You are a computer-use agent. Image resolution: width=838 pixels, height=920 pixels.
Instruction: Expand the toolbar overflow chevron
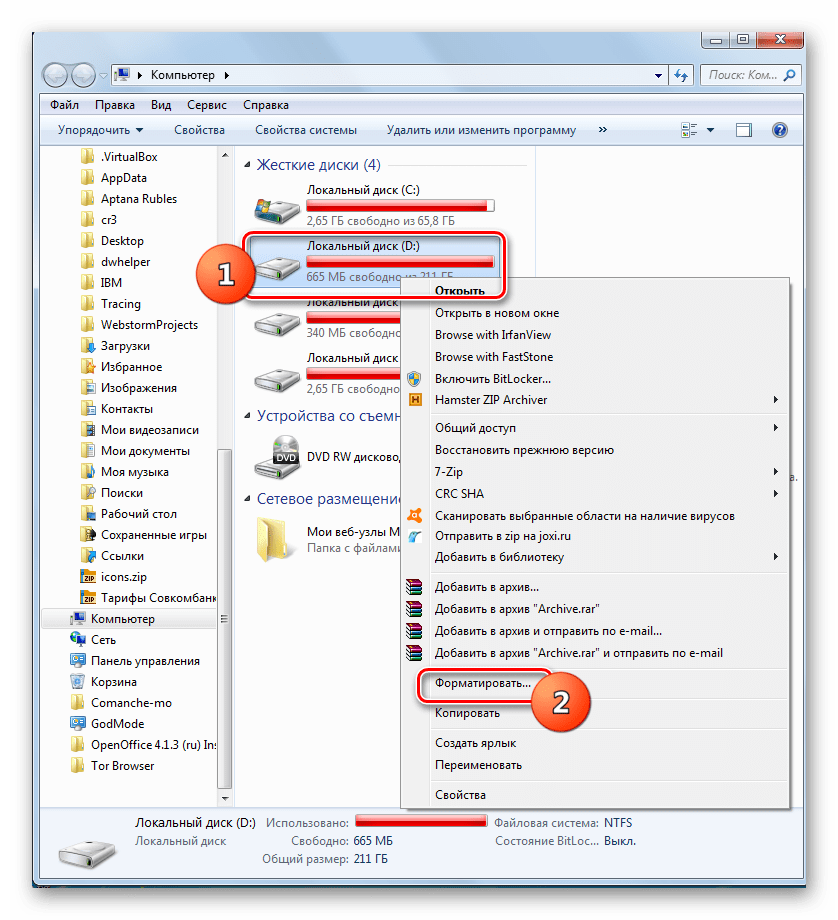601,130
